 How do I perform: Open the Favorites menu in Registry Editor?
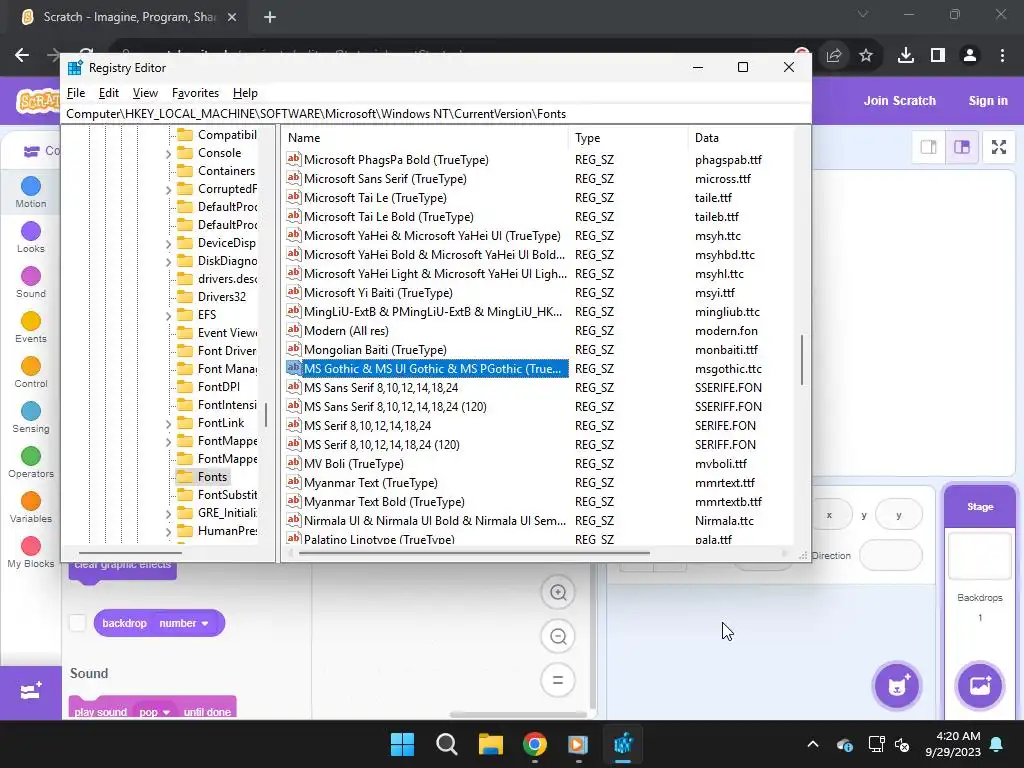[x=195, y=93]
